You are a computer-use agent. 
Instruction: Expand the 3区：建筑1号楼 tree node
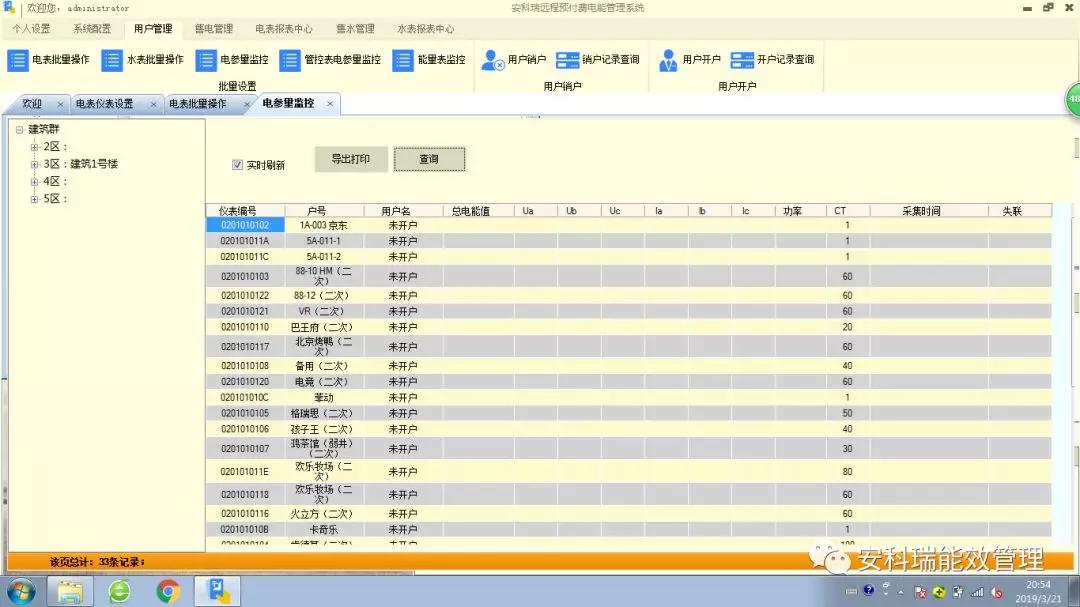(33, 166)
